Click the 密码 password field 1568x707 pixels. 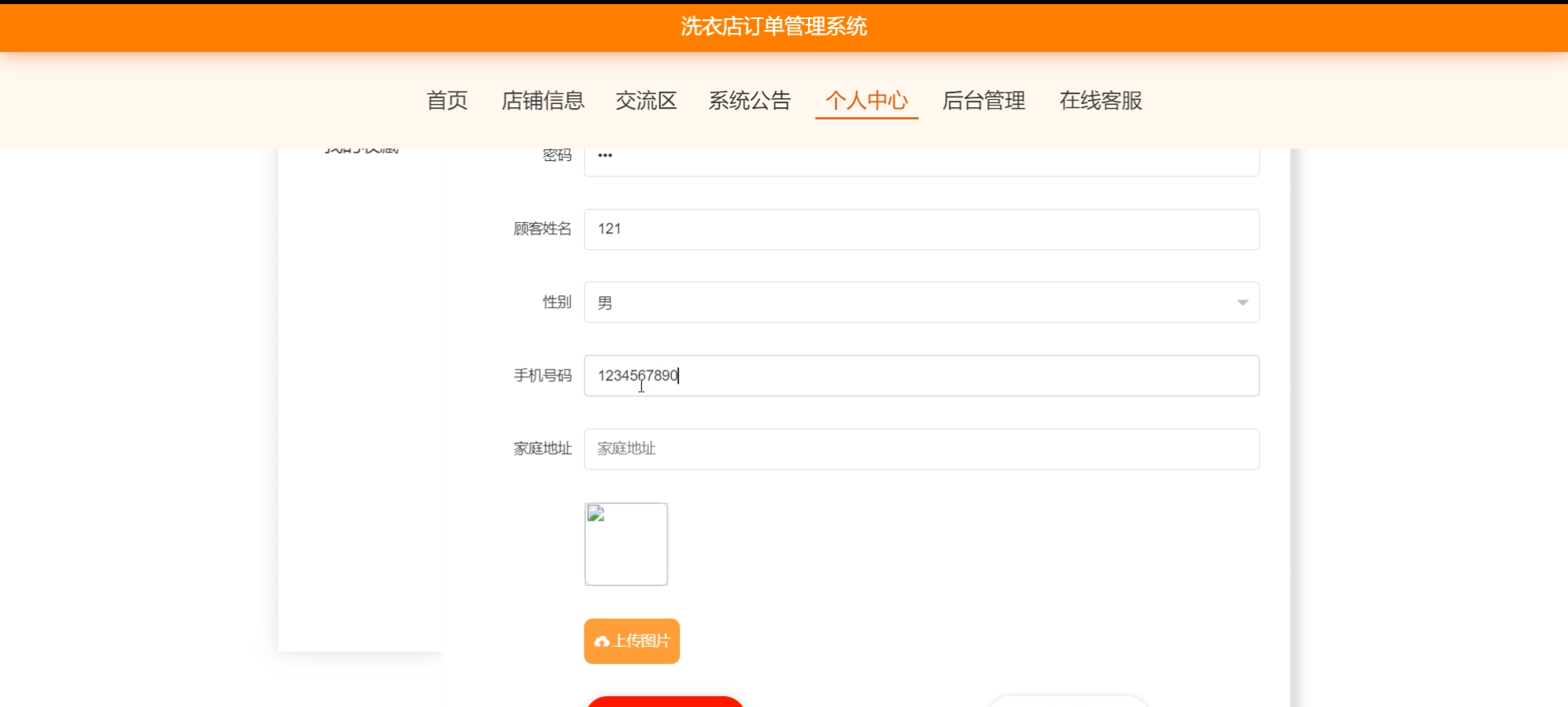922,162
